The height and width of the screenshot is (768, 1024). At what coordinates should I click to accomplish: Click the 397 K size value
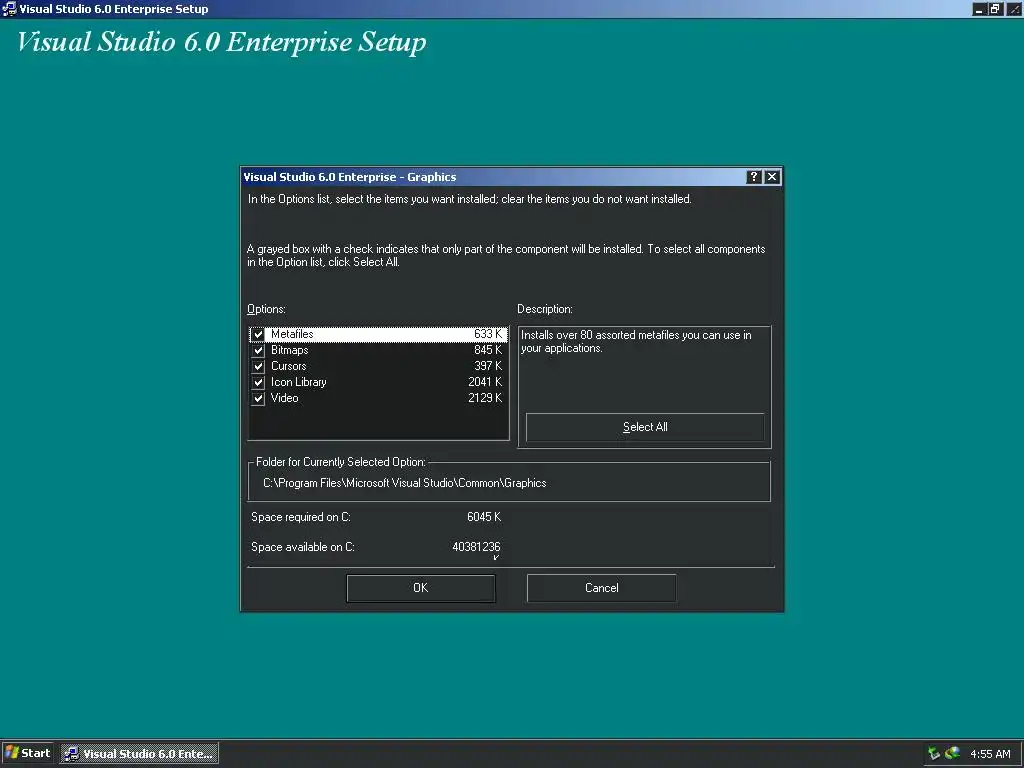tap(488, 366)
